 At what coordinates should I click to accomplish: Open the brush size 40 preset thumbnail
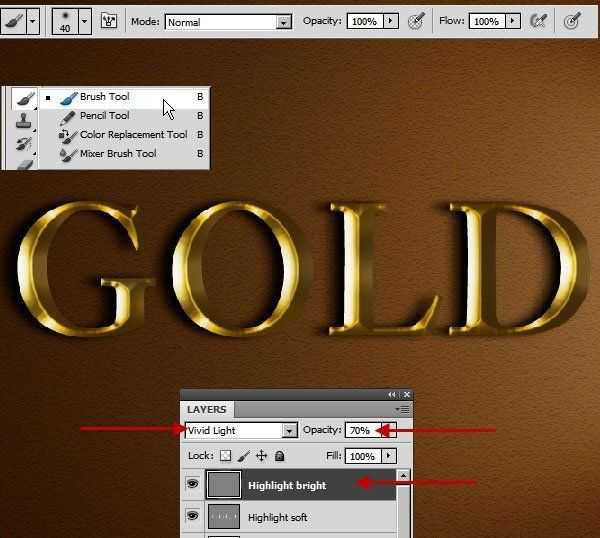click(x=65, y=21)
